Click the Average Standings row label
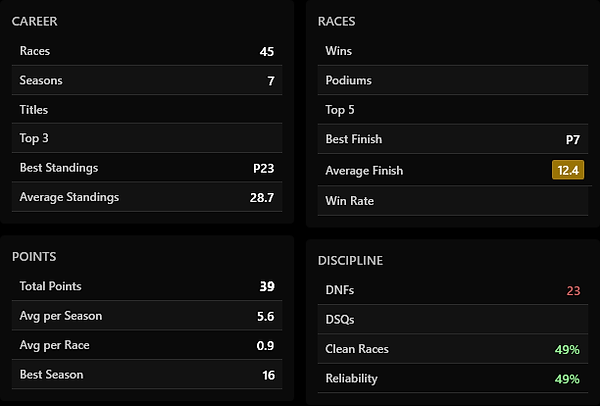 coord(69,197)
